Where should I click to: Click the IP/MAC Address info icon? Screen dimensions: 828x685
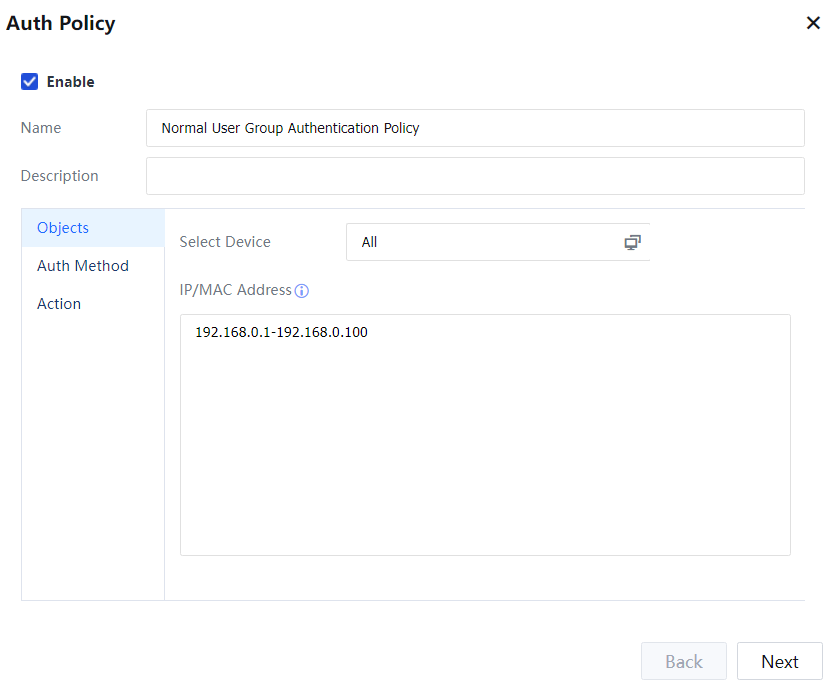[302, 291]
